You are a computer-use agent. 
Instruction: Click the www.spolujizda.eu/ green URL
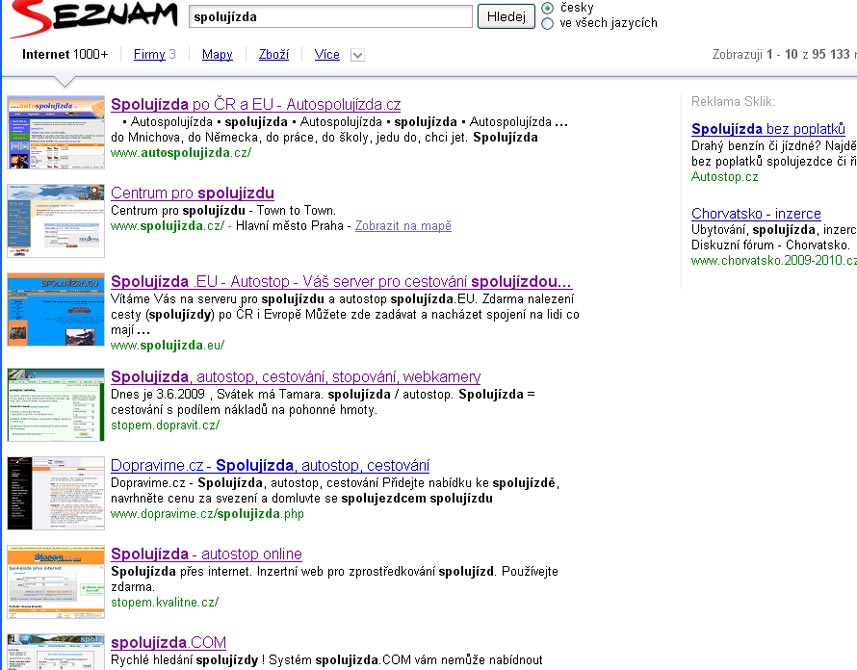pyautogui.click(x=167, y=345)
